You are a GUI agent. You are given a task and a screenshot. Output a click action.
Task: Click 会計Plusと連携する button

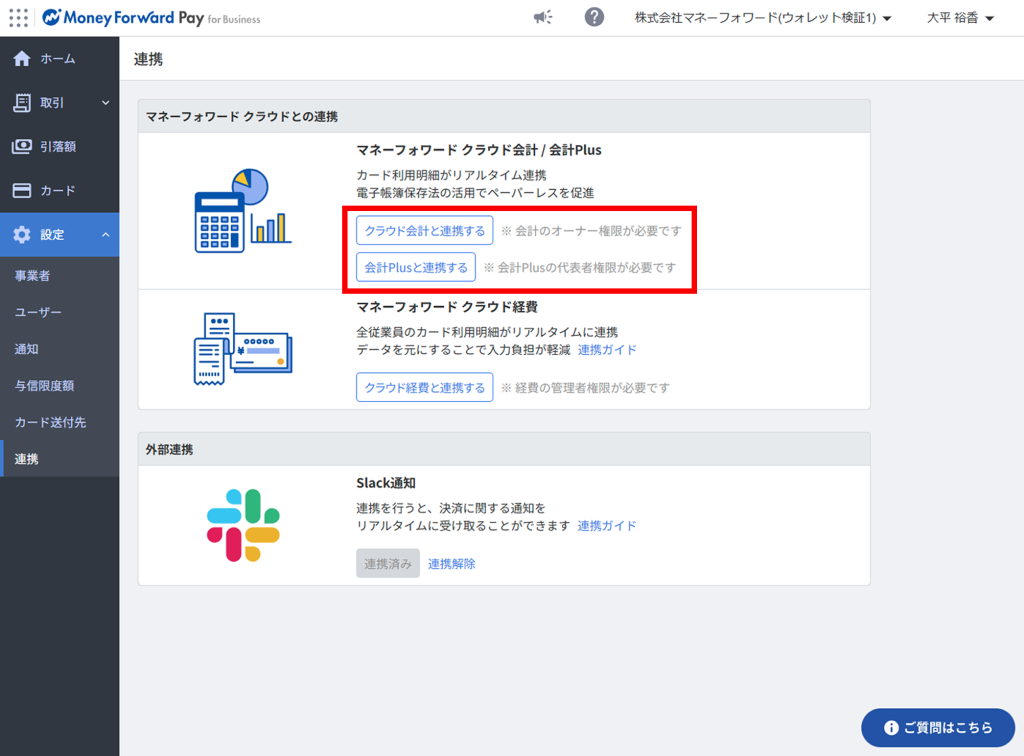click(x=416, y=267)
